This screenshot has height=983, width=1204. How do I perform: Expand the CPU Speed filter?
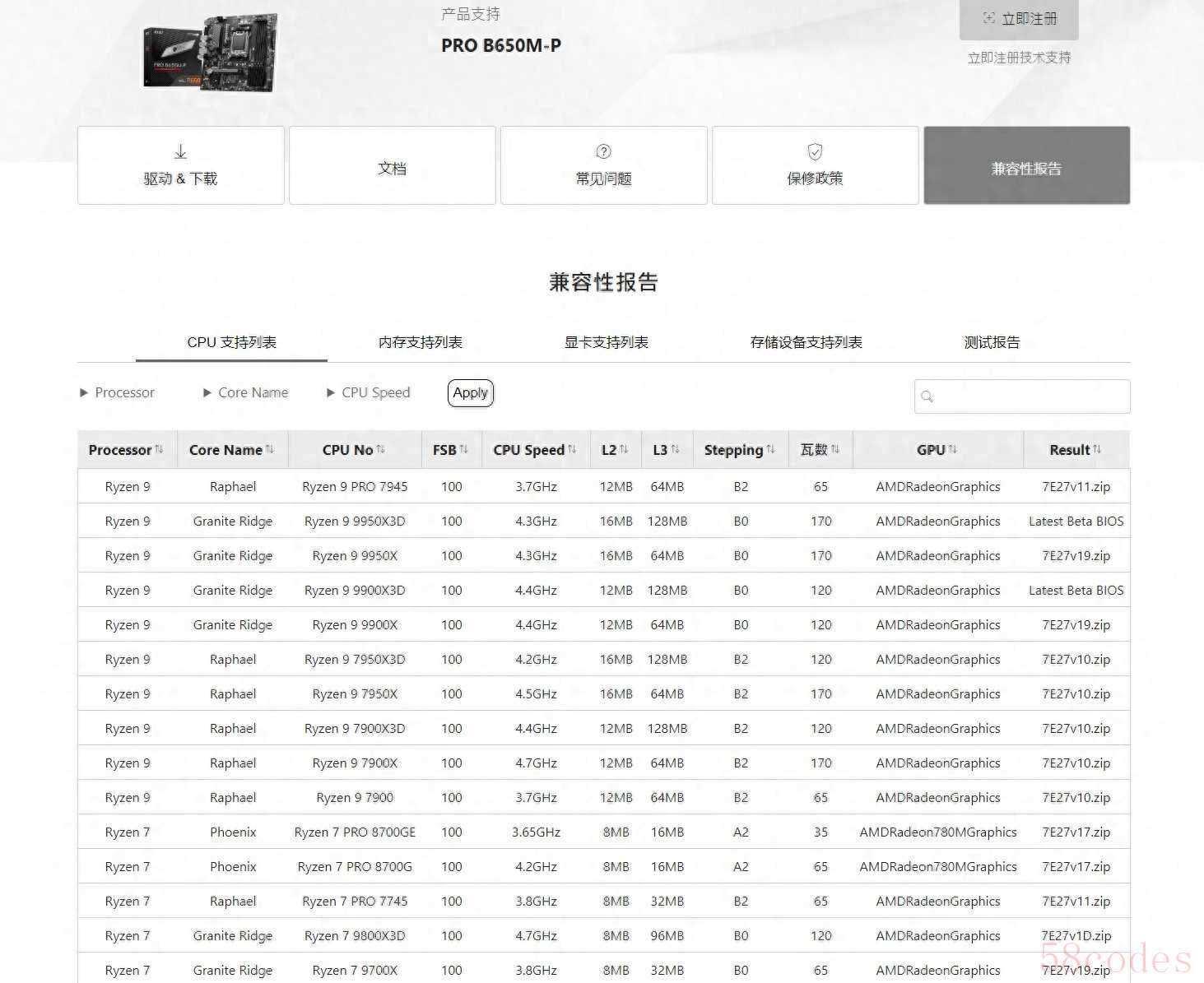coord(368,392)
